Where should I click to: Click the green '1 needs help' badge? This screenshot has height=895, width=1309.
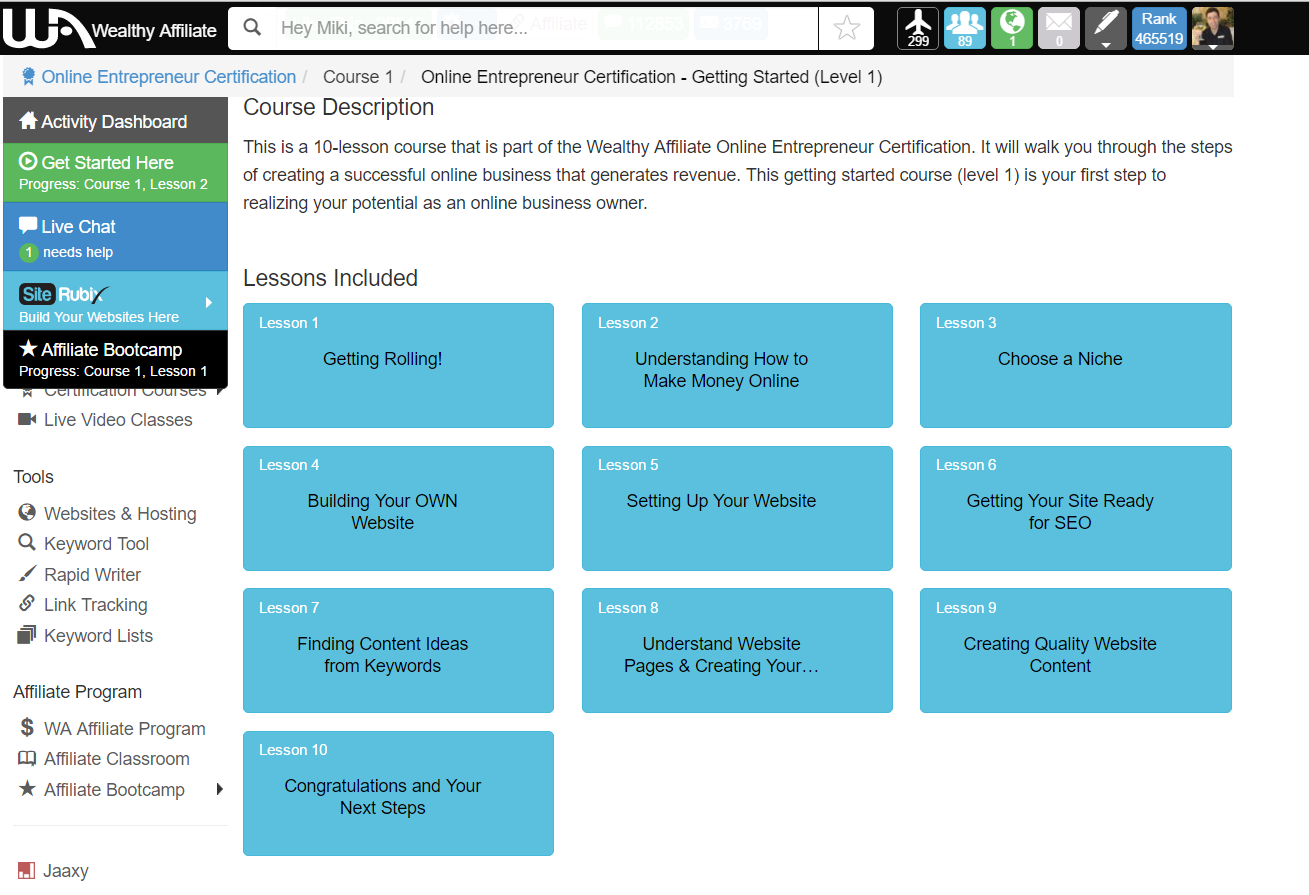click(x=28, y=252)
